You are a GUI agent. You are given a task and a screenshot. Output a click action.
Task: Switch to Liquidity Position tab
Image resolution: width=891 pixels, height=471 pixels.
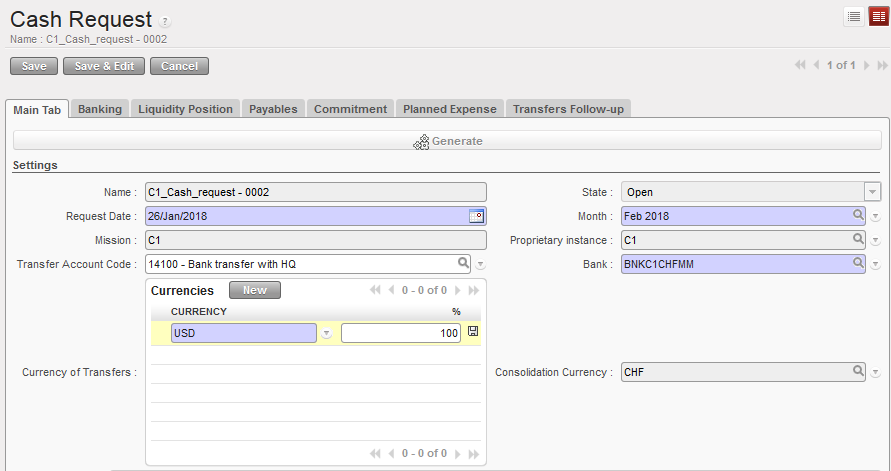coord(185,109)
